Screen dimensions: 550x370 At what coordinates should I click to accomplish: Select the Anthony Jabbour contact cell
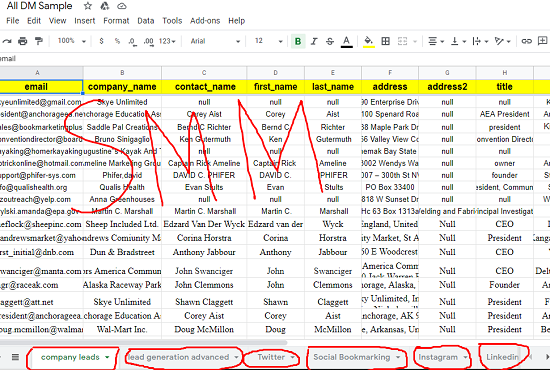204,252
